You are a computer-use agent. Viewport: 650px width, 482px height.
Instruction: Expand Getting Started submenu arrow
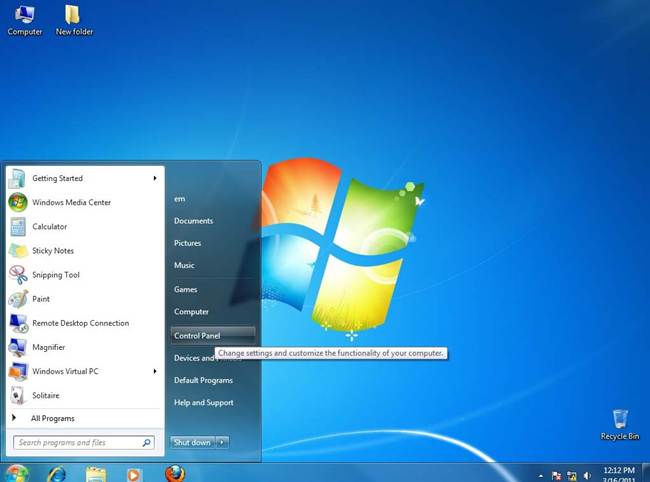[155, 178]
